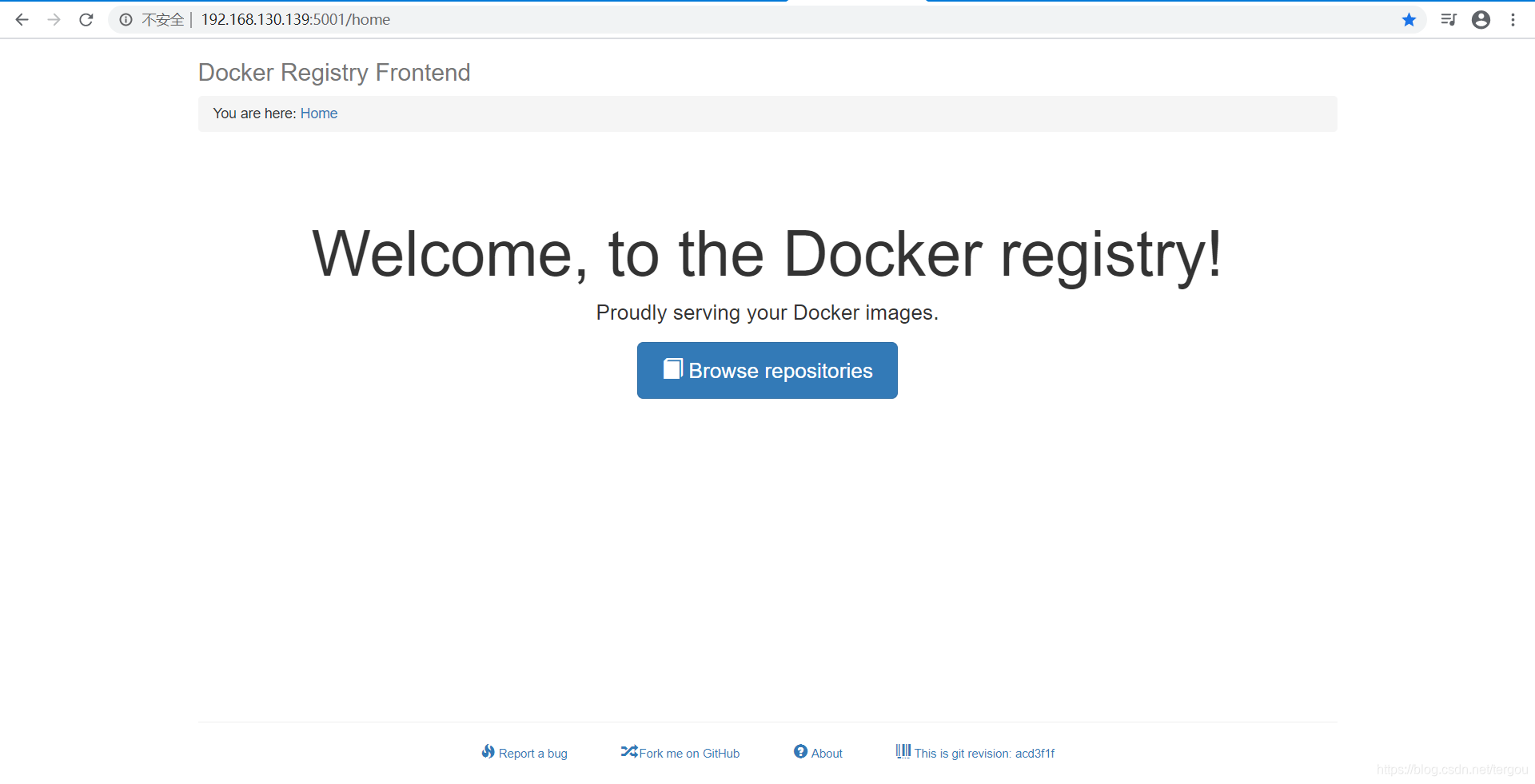Image resolution: width=1535 pixels, height=784 pixels.
Task: Open the browser three-dot menu
Action: pyautogui.click(x=1513, y=19)
